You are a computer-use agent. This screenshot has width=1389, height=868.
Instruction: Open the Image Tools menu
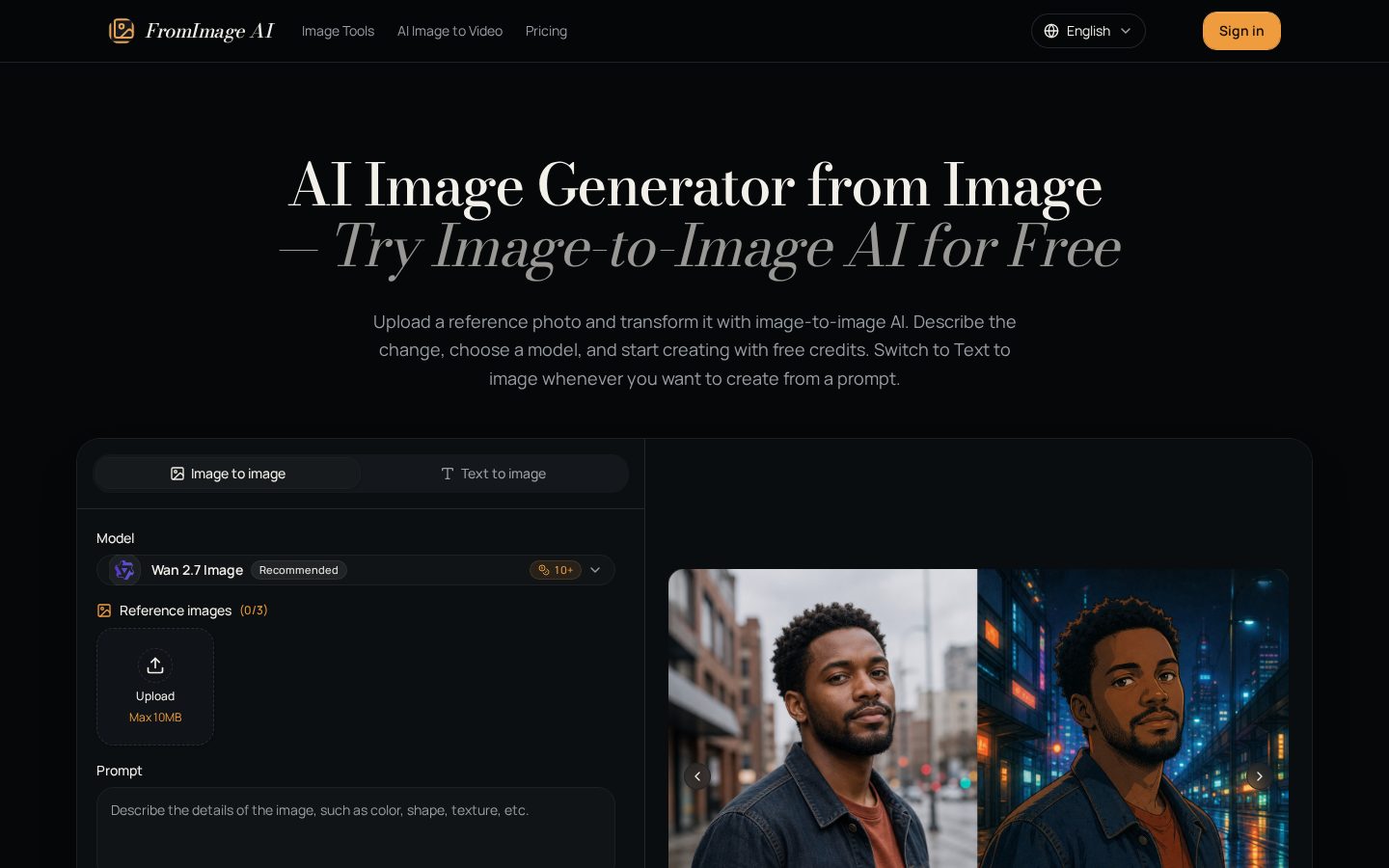click(x=338, y=31)
